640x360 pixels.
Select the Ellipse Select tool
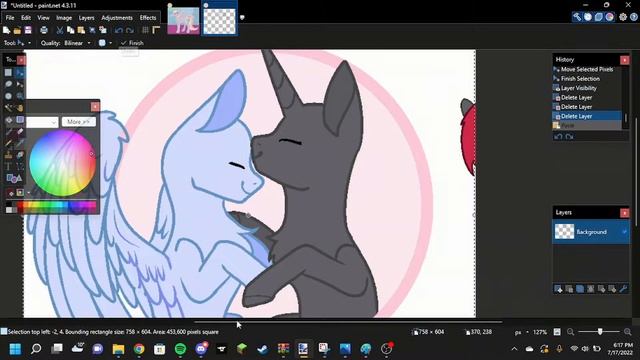pos(8,96)
